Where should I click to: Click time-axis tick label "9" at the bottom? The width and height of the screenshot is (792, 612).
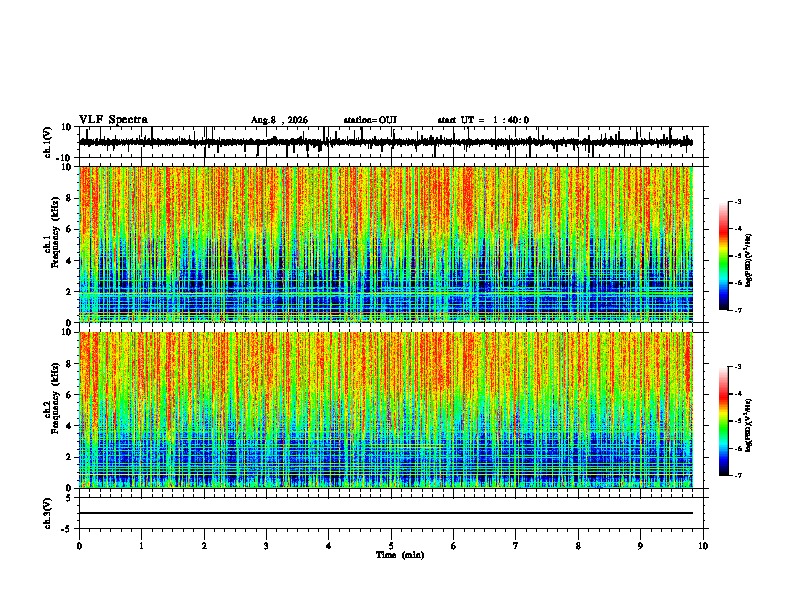point(640,546)
